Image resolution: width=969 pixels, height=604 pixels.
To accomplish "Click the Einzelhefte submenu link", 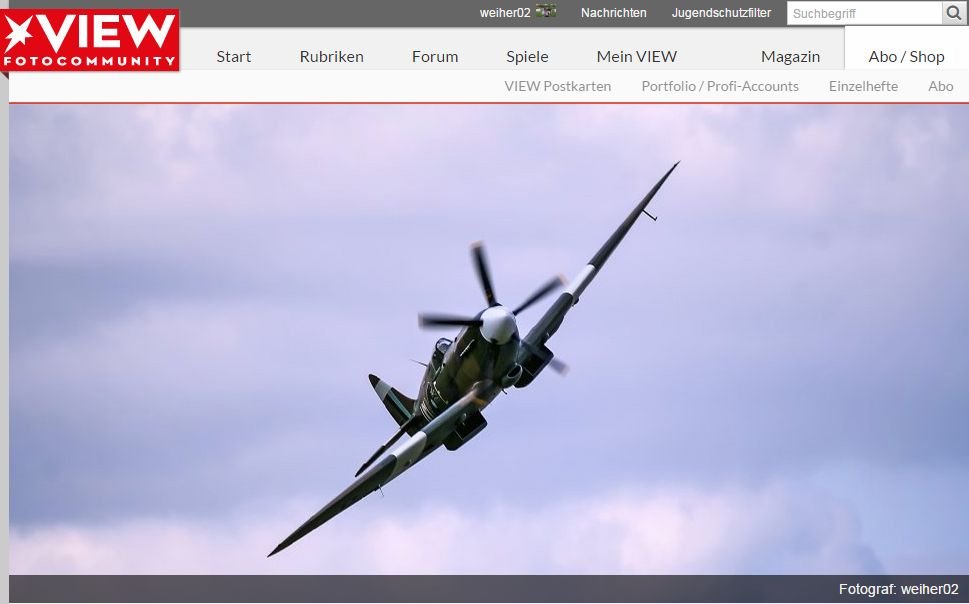I will pos(863,86).
